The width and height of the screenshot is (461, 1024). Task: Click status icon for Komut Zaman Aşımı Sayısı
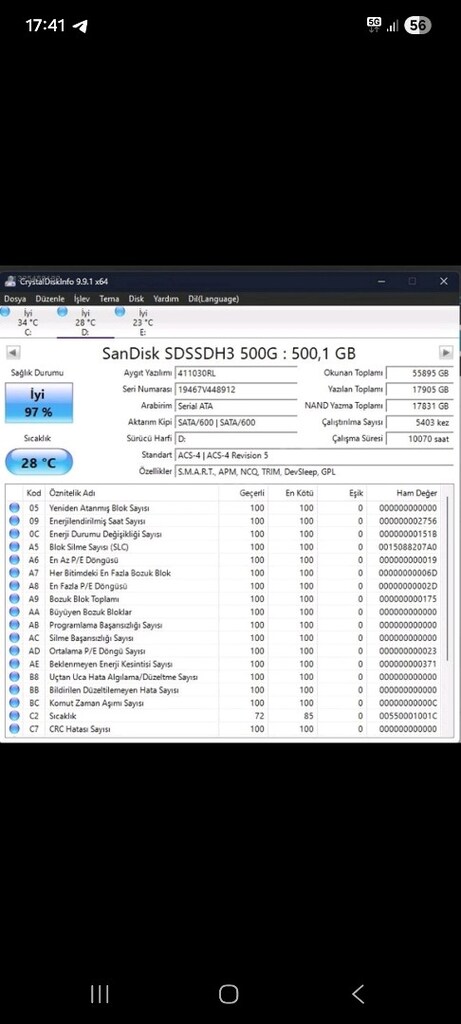click(14, 703)
